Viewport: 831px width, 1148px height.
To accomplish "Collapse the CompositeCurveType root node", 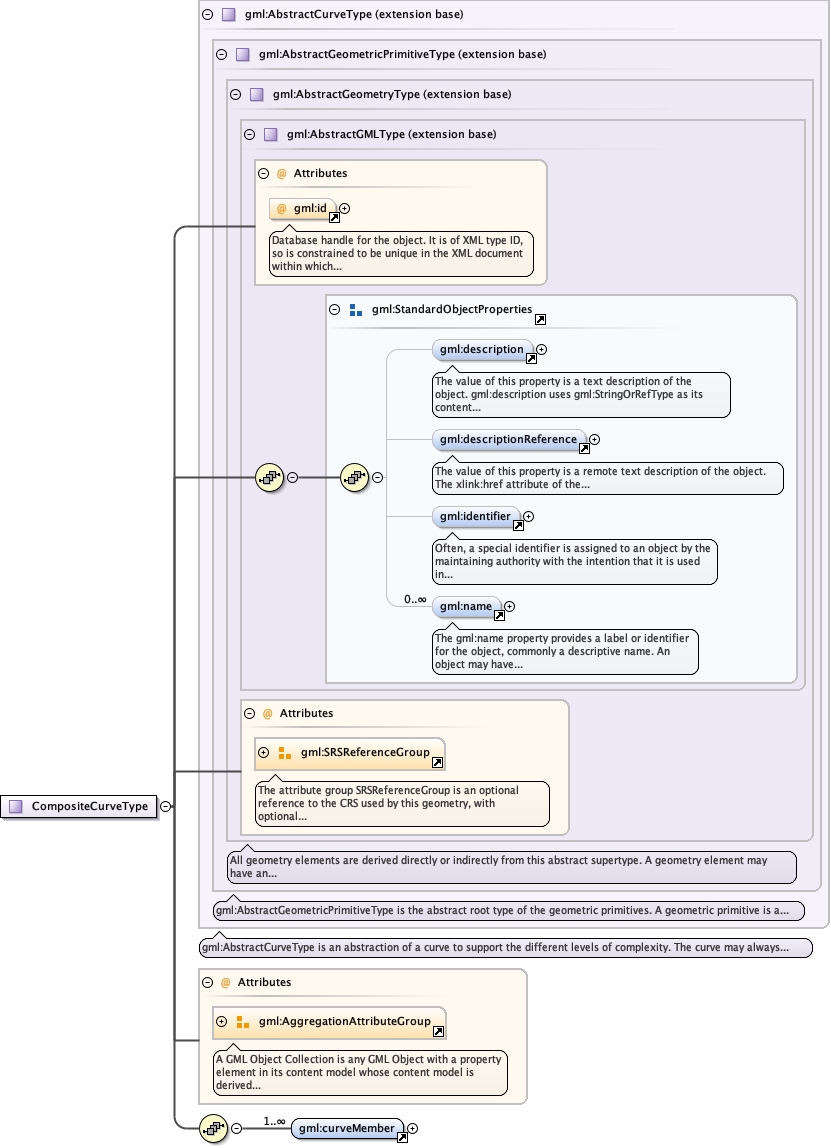I will [x=166, y=807].
